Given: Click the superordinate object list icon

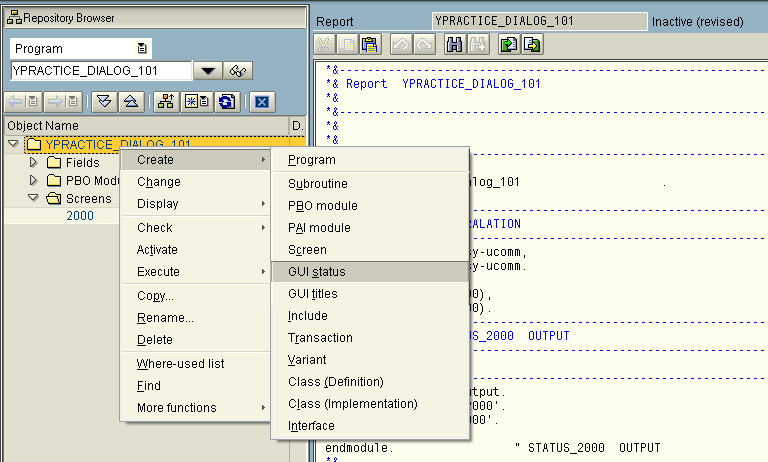Looking at the screenshot, I should point(165,101).
